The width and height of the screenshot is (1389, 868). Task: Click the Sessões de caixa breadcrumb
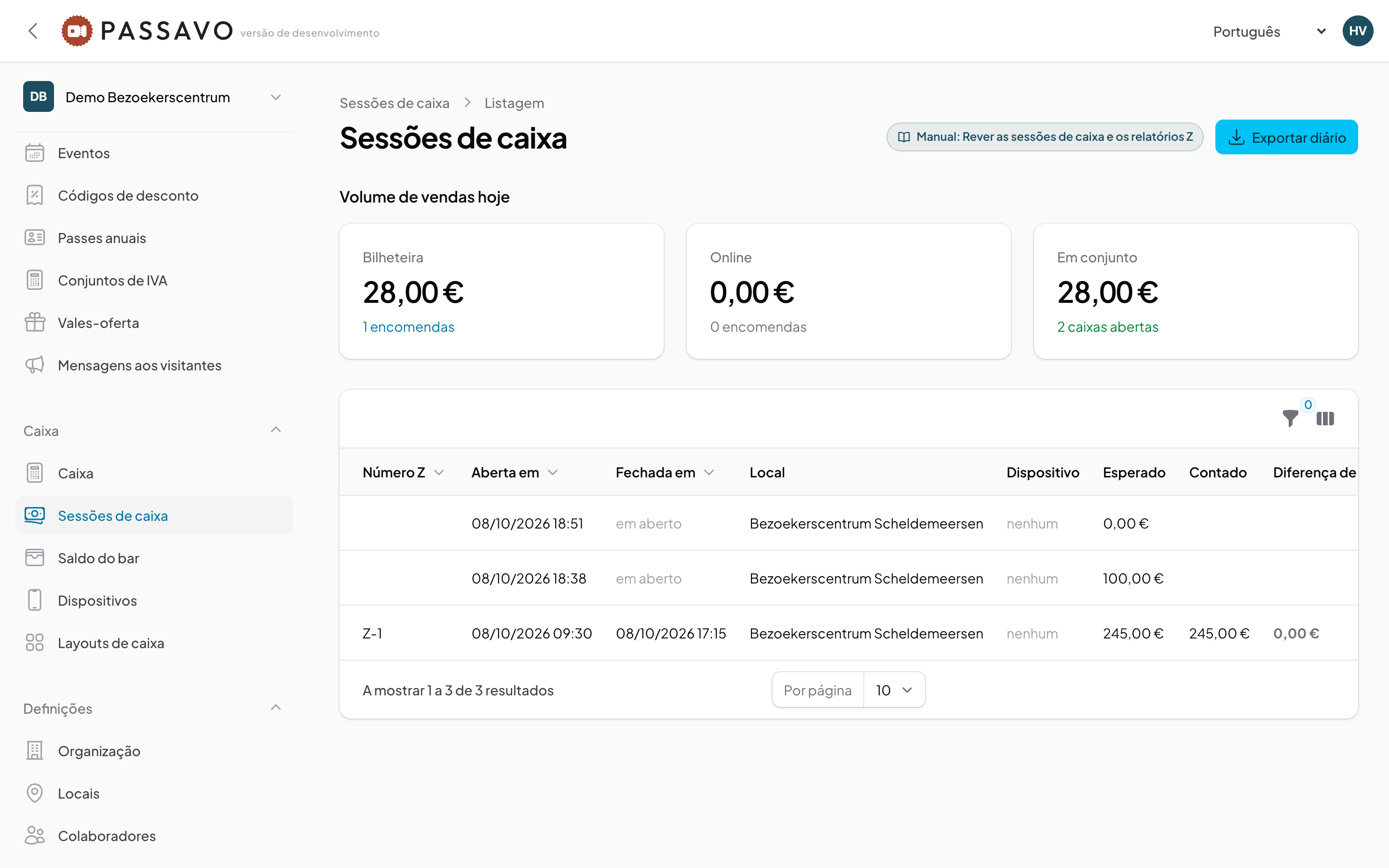pyautogui.click(x=395, y=103)
